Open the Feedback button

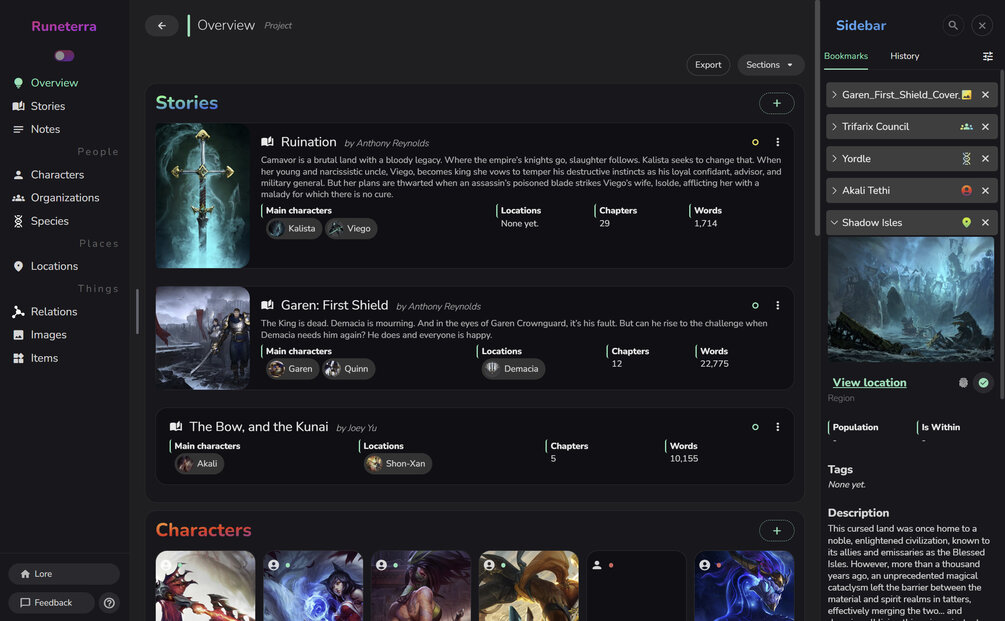click(x=51, y=602)
